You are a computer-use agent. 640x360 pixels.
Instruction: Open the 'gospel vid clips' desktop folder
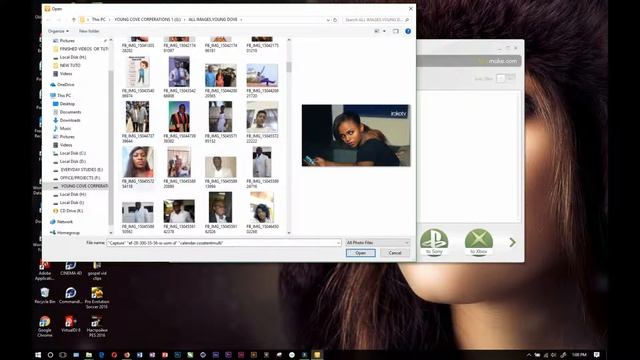coord(97,271)
